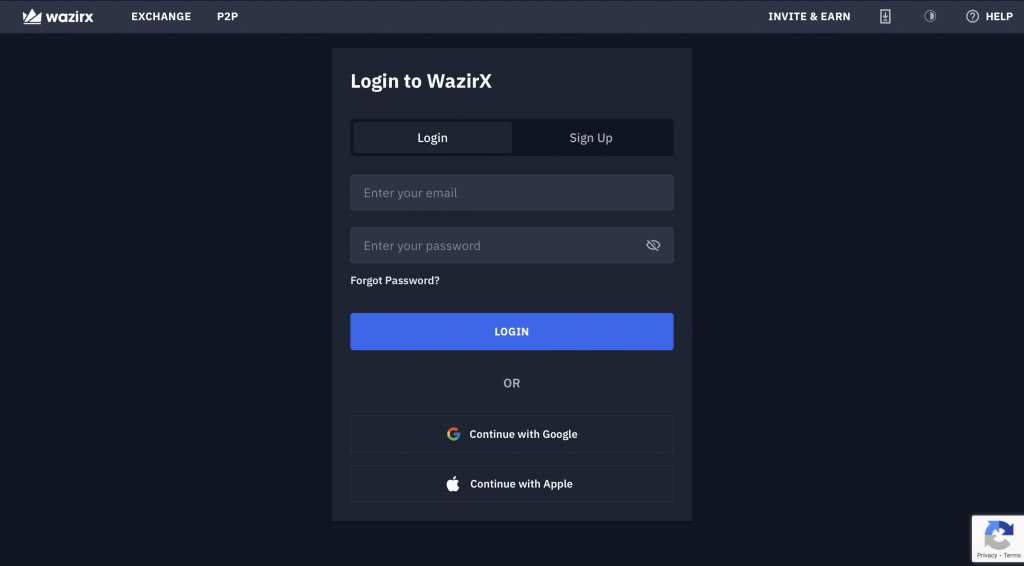Click the Login to WazirX heading
The width and height of the screenshot is (1024, 566).
tap(421, 81)
